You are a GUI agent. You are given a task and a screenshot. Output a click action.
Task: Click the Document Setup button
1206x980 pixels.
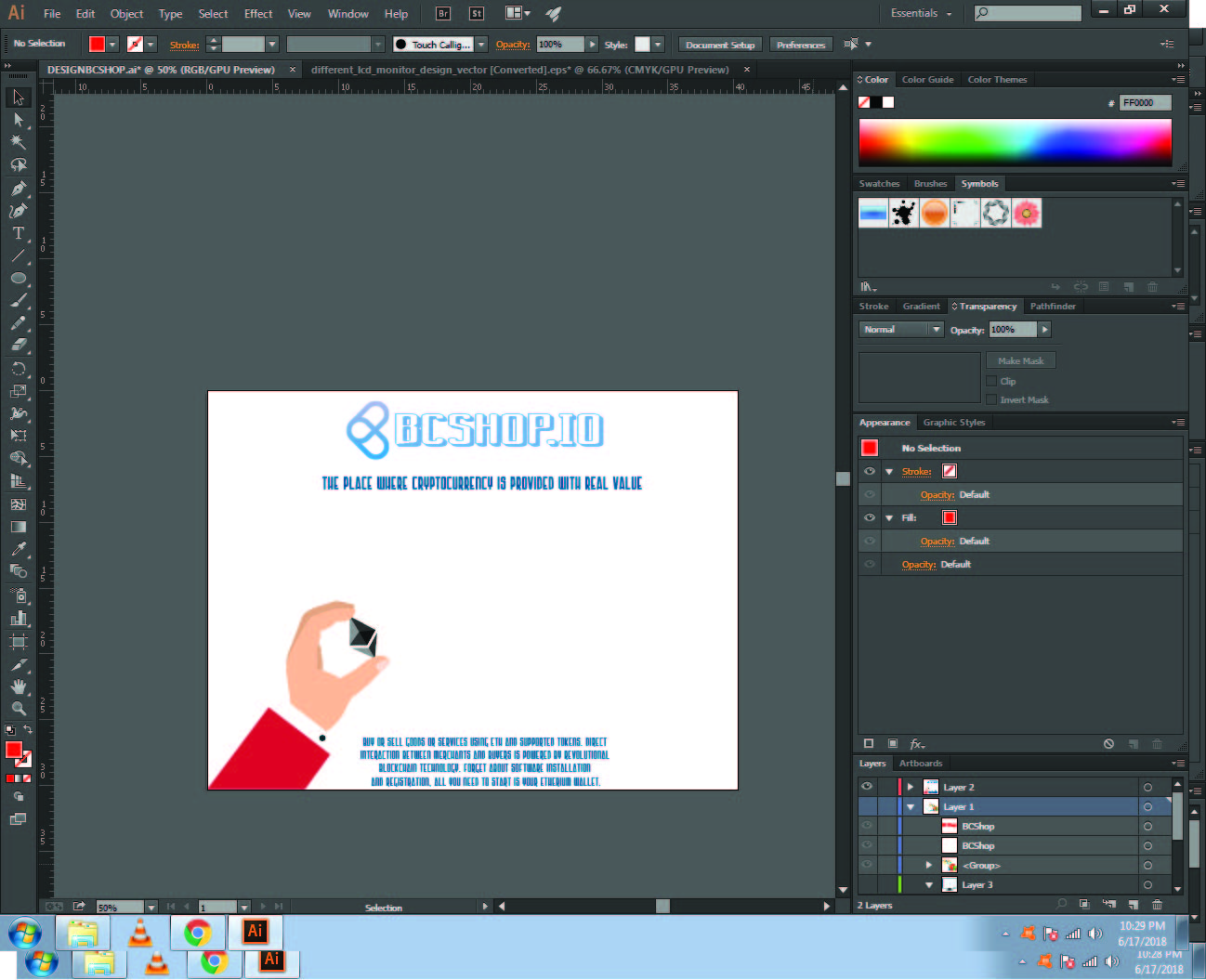[720, 45]
